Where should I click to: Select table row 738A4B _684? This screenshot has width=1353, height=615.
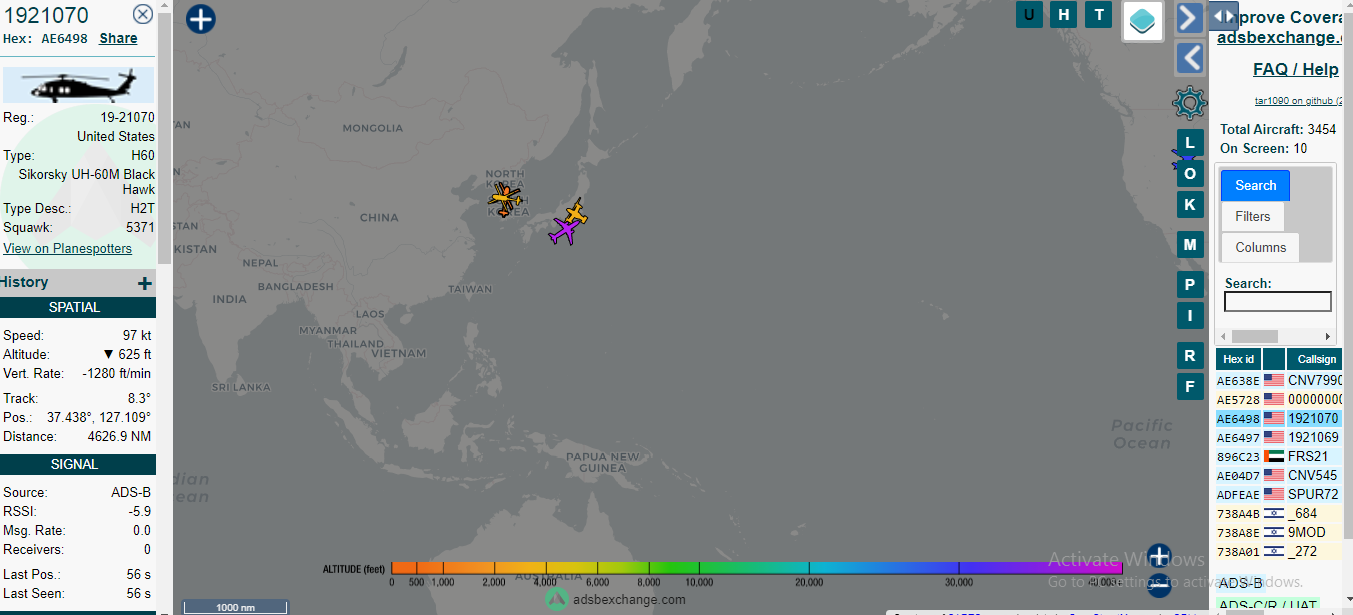(1279, 513)
